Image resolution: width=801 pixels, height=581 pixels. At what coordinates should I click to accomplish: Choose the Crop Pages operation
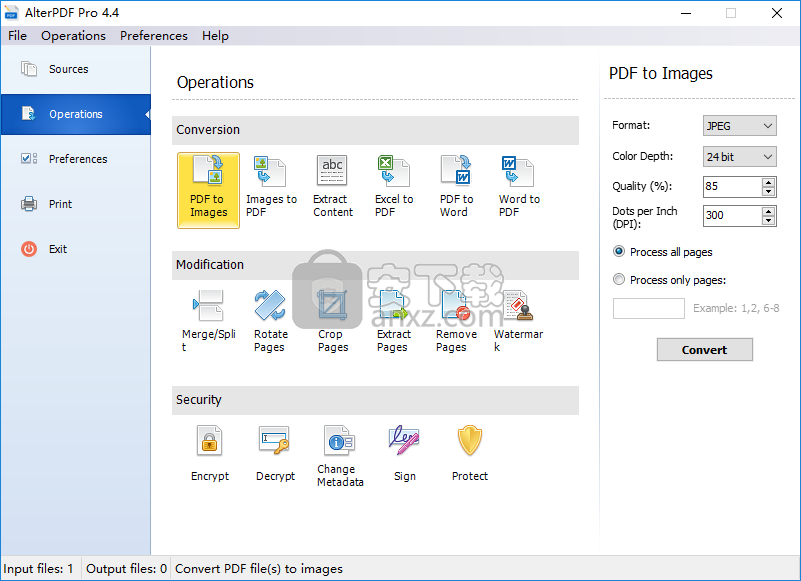click(333, 321)
